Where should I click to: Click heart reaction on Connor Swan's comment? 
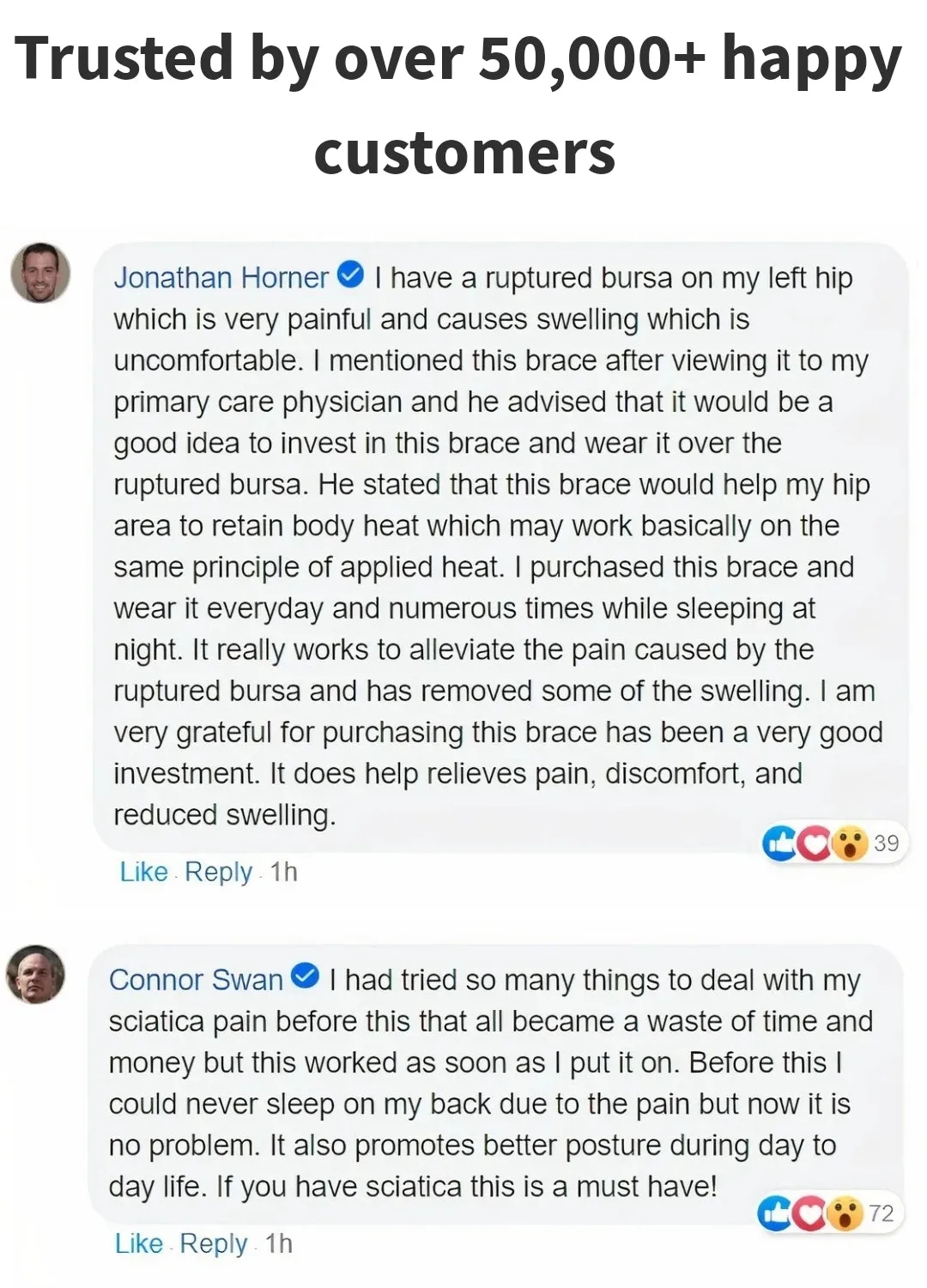[x=809, y=1213]
